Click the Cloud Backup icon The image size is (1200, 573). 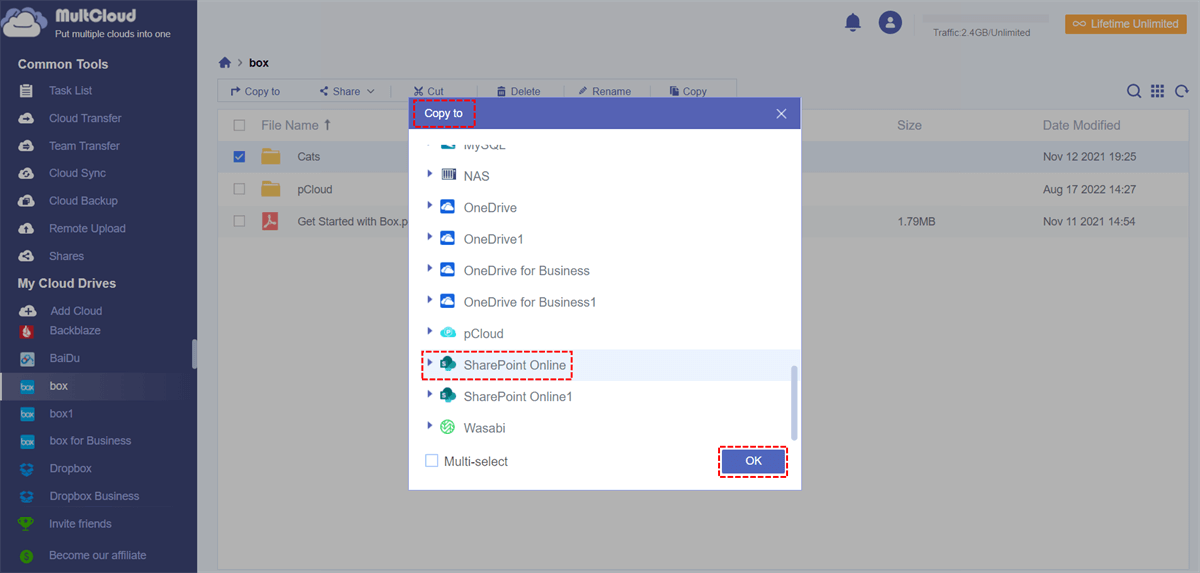[27, 201]
